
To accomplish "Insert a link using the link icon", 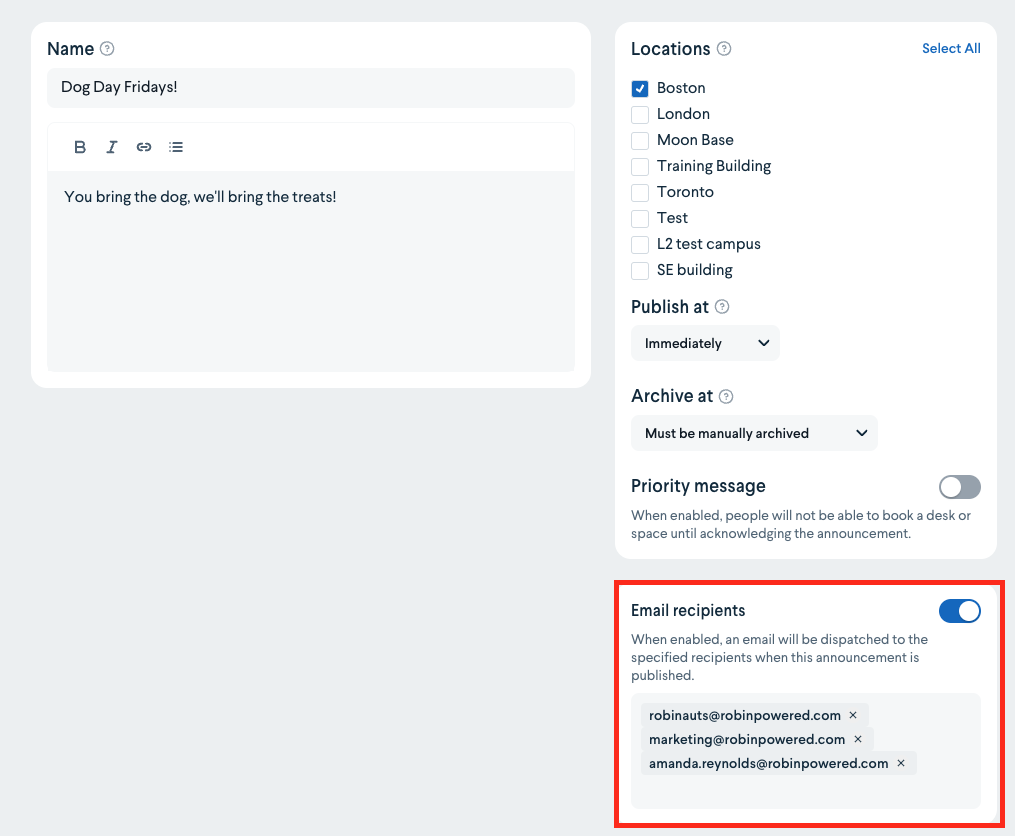I will pyautogui.click(x=144, y=147).
